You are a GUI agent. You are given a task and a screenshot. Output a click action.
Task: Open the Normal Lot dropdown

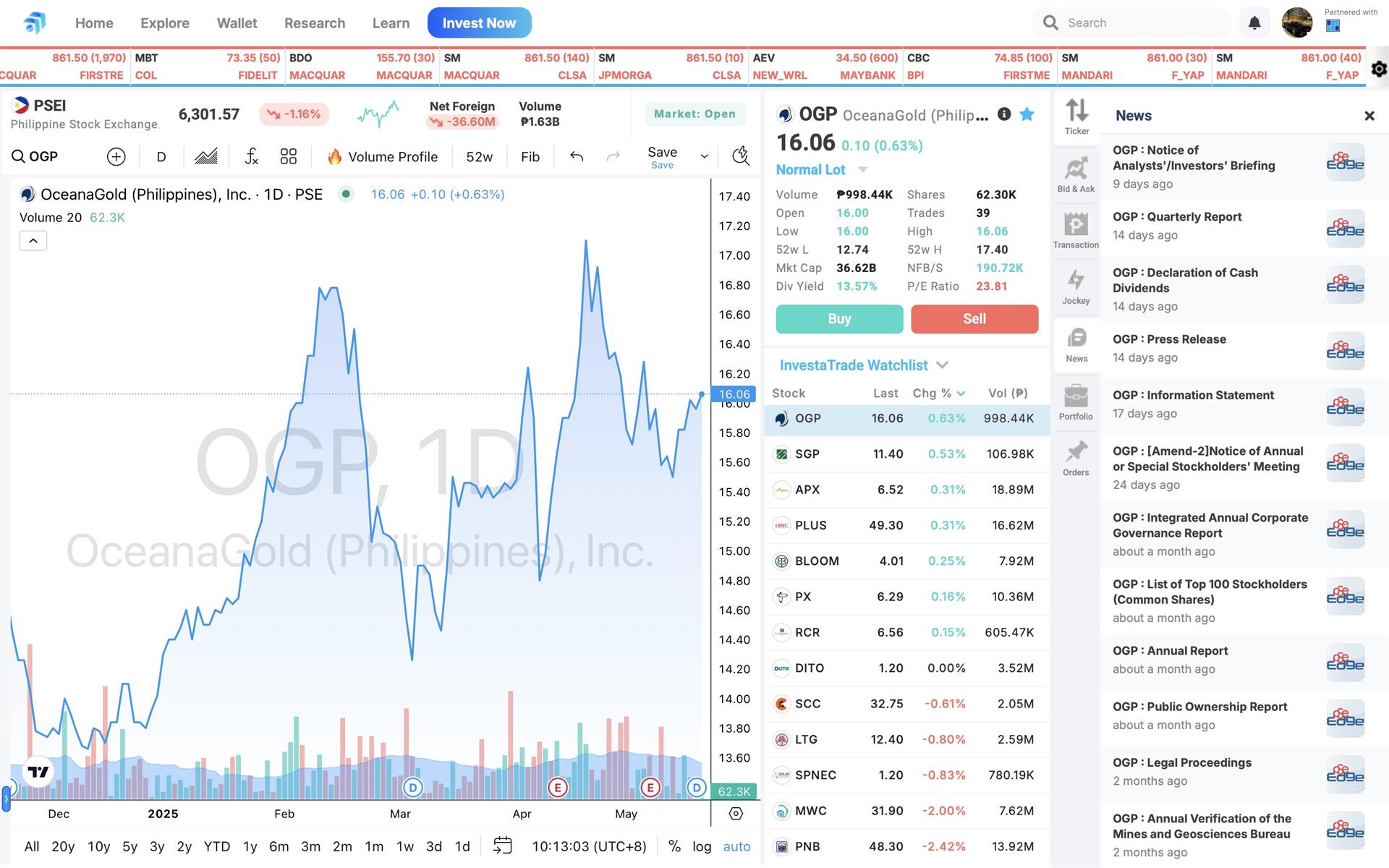point(821,170)
